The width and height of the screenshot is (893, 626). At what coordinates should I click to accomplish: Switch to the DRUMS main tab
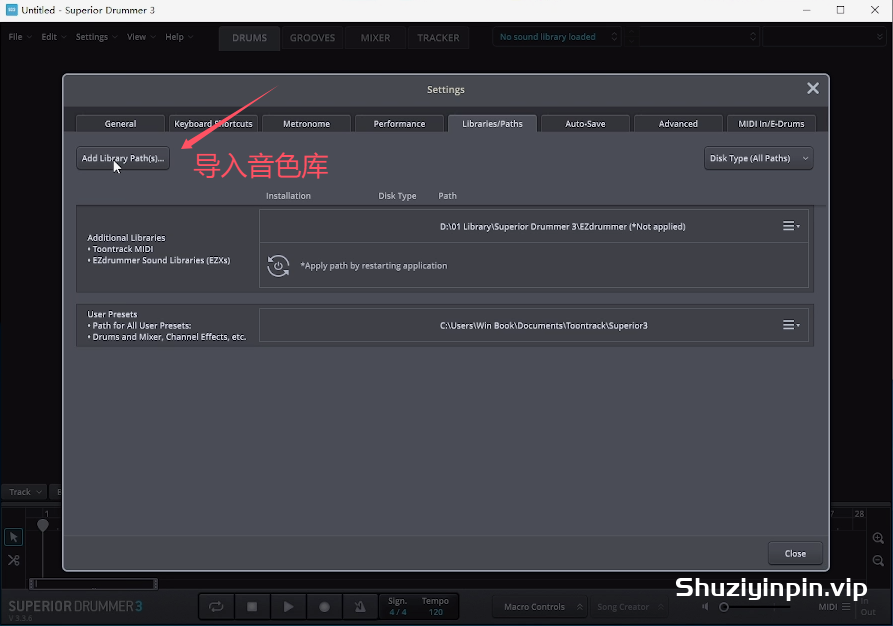point(249,38)
